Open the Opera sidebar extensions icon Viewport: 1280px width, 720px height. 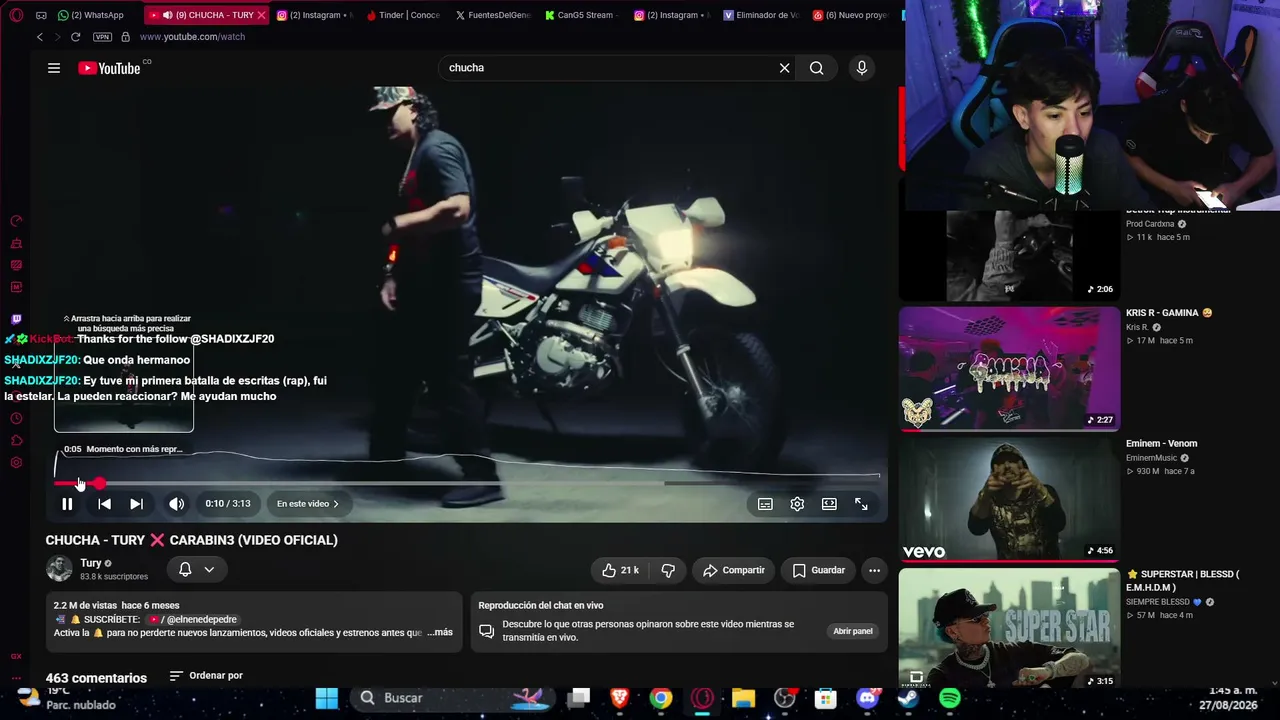[16, 441]
